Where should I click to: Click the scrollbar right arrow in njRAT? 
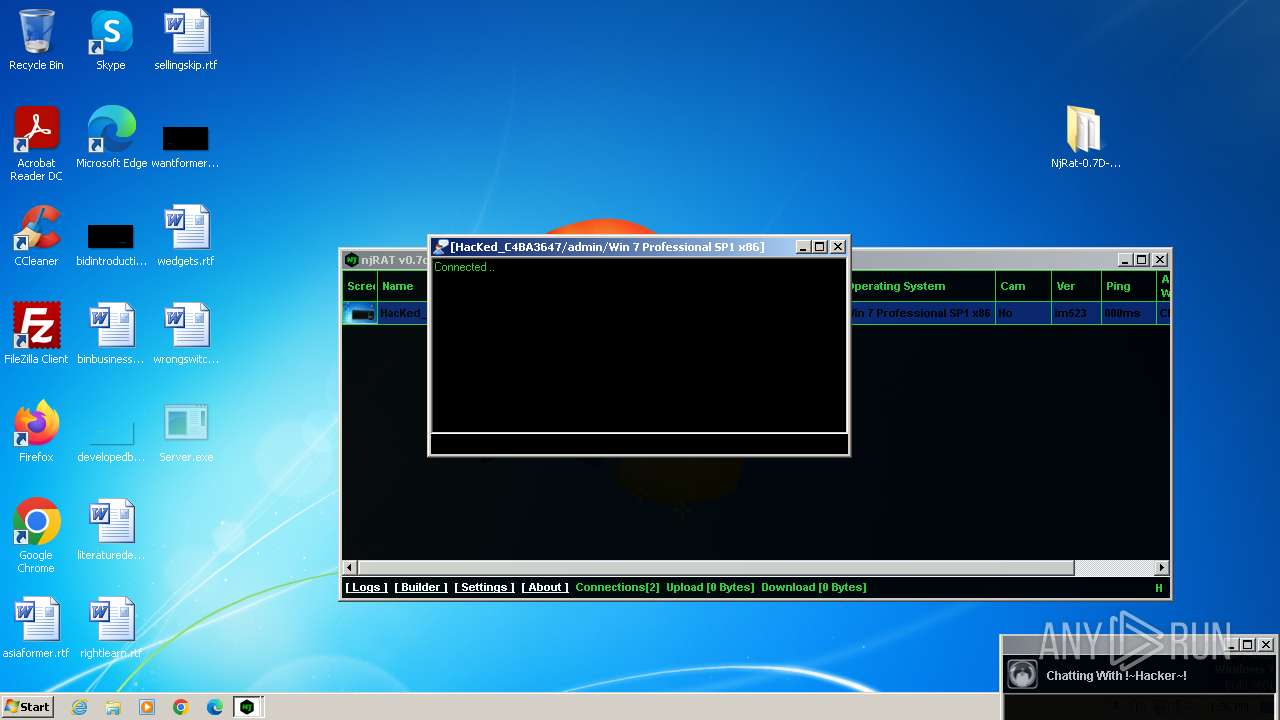pyautogui.click(x=1161, y=568)
